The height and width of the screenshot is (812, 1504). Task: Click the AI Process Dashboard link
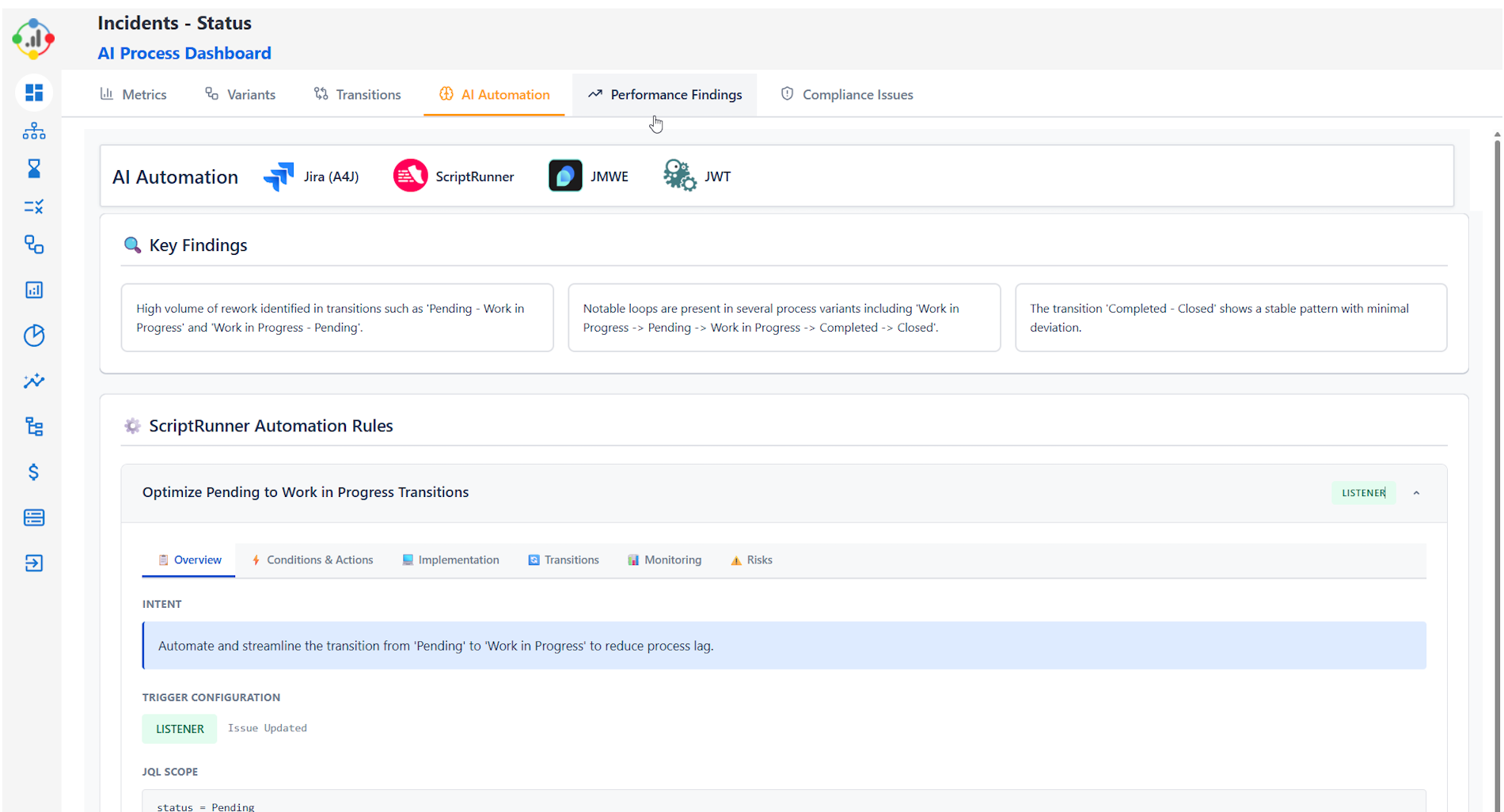(184, 53)
